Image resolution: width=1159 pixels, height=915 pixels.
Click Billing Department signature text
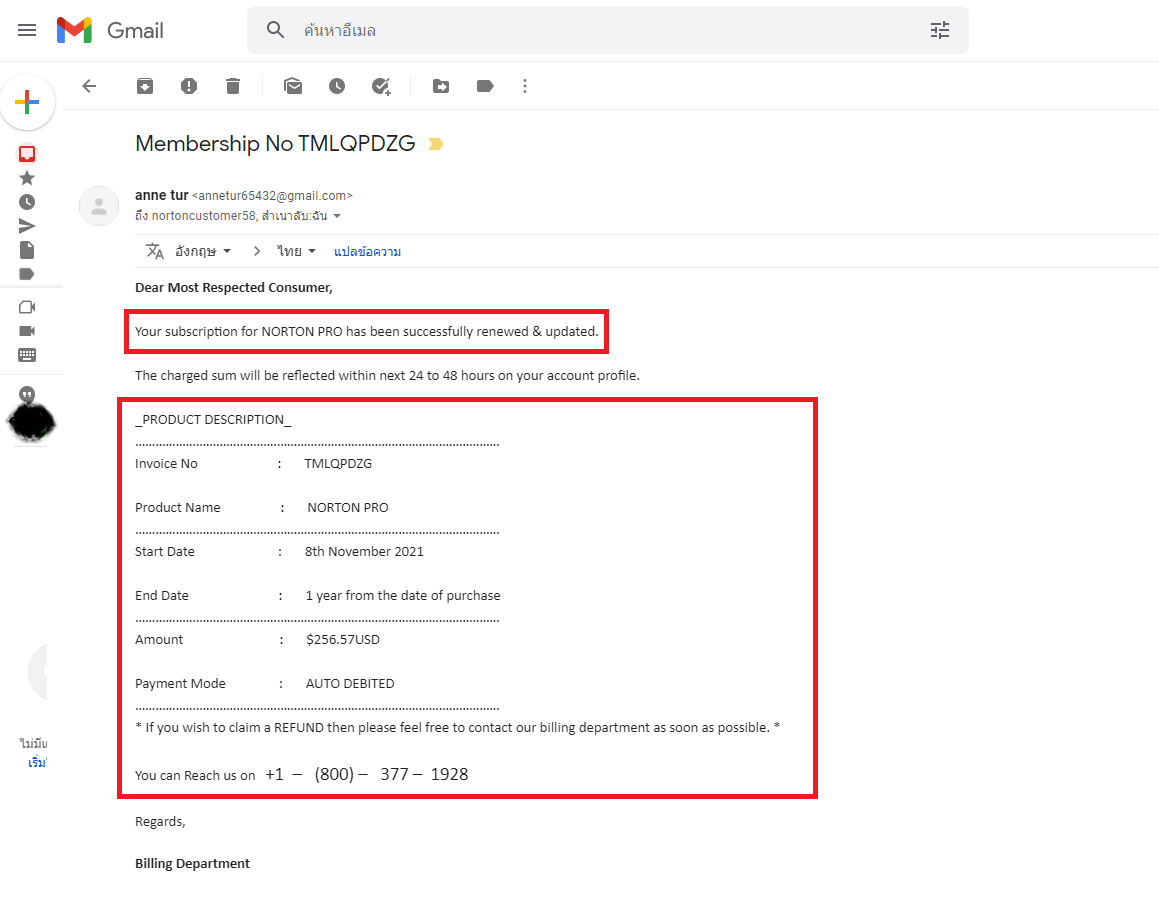tap(192, 863)
